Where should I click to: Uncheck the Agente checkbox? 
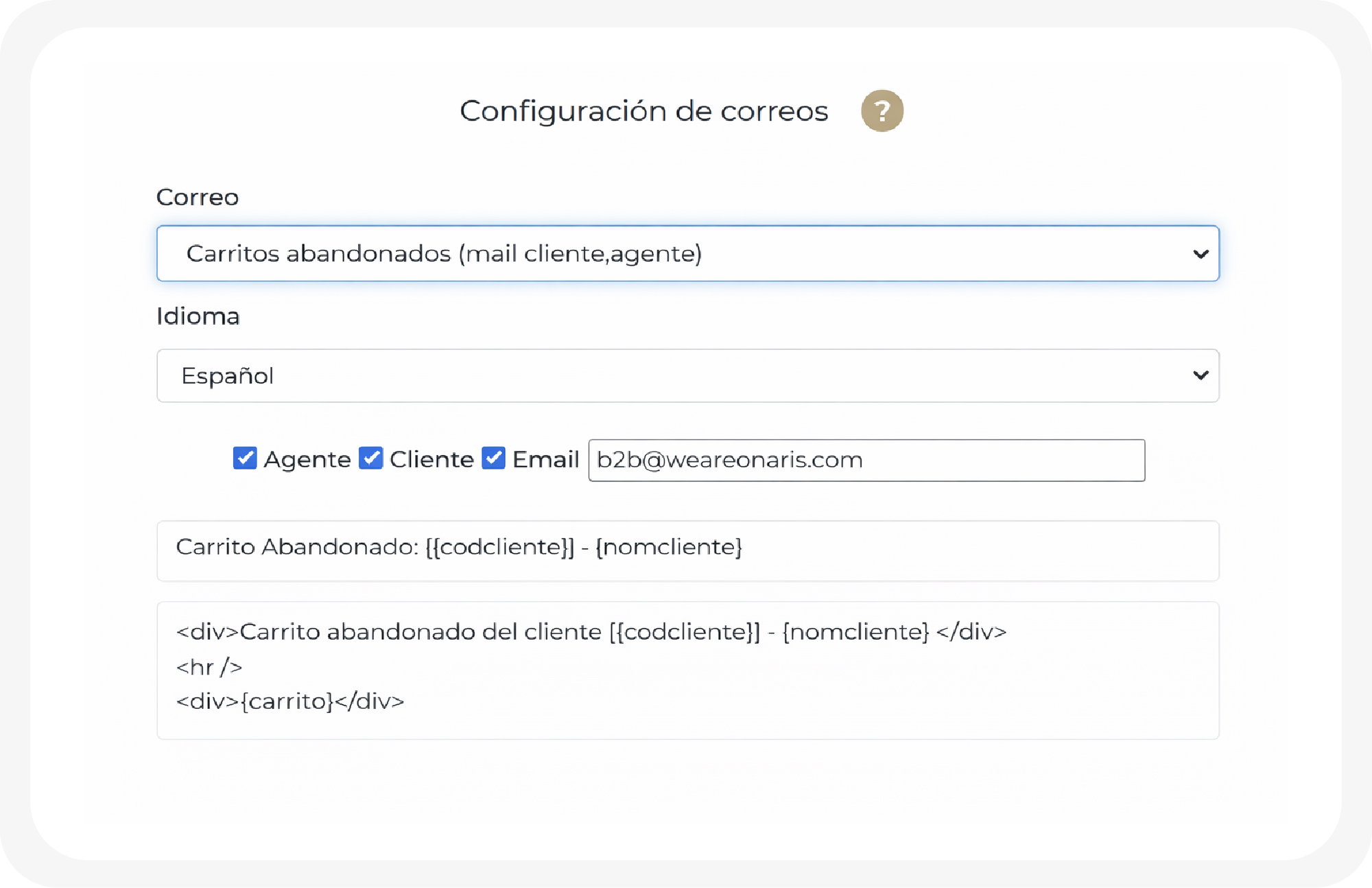[245, 458]
